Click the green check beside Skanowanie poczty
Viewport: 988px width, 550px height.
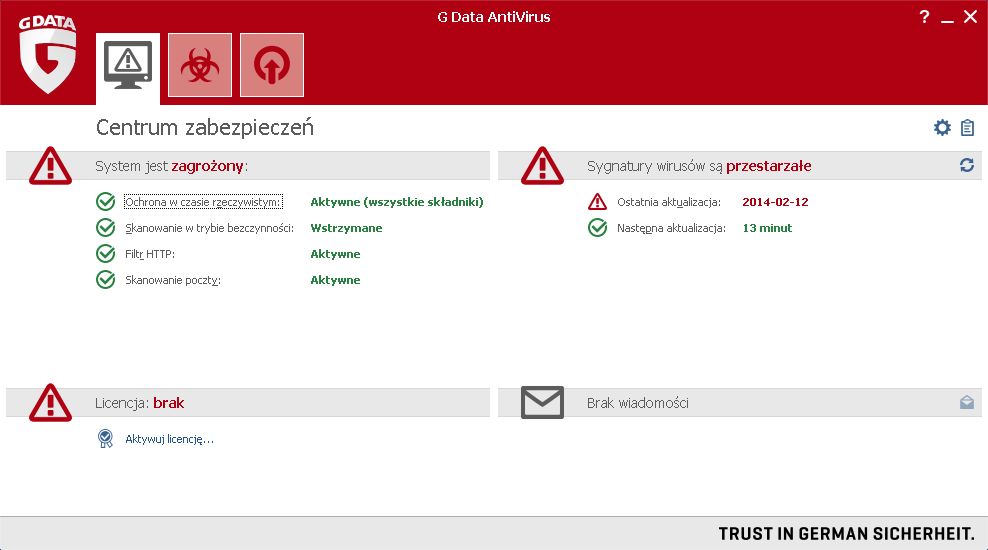105,279
